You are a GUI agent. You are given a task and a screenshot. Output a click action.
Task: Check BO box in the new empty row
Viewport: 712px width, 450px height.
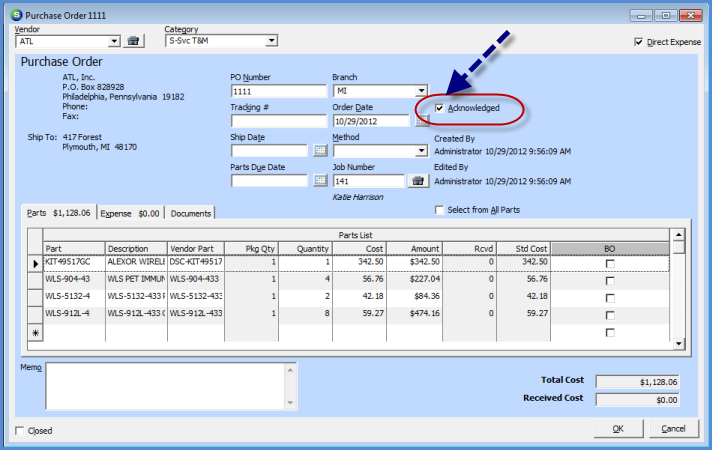pos(610,333)
